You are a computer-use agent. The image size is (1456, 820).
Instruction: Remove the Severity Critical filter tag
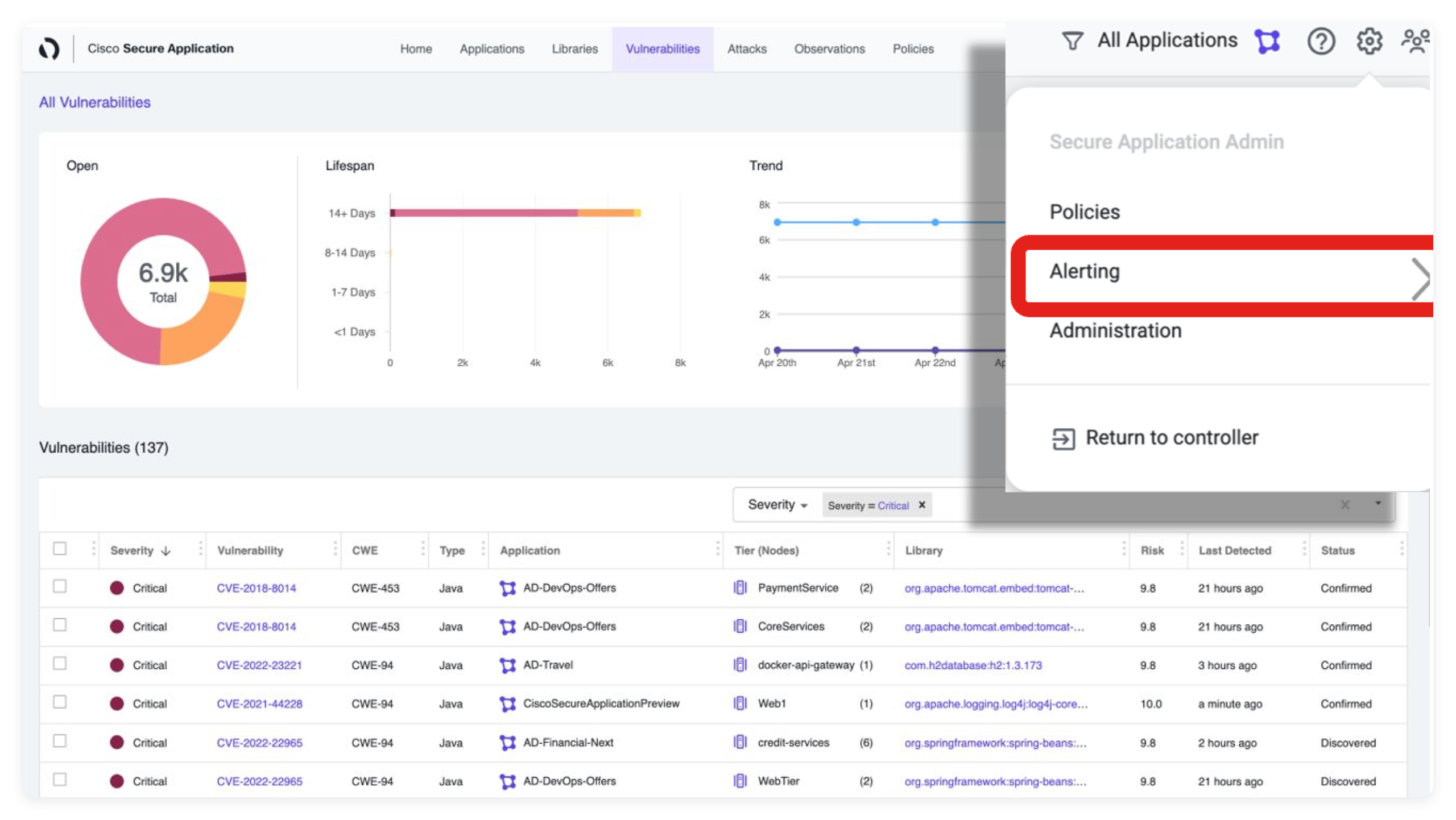[x=922, y=505]
